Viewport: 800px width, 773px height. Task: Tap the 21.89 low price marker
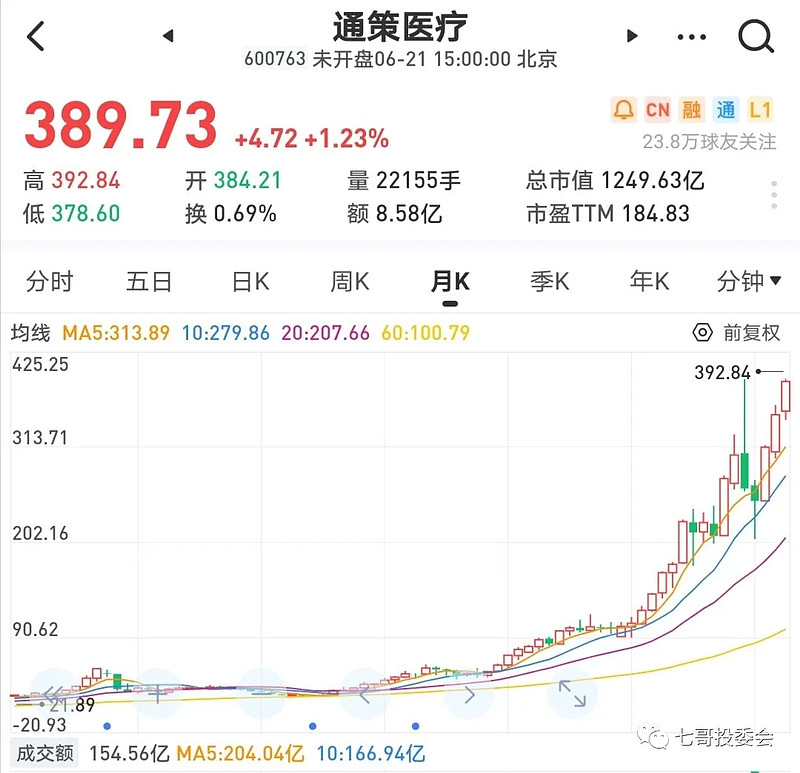[72, 705]
